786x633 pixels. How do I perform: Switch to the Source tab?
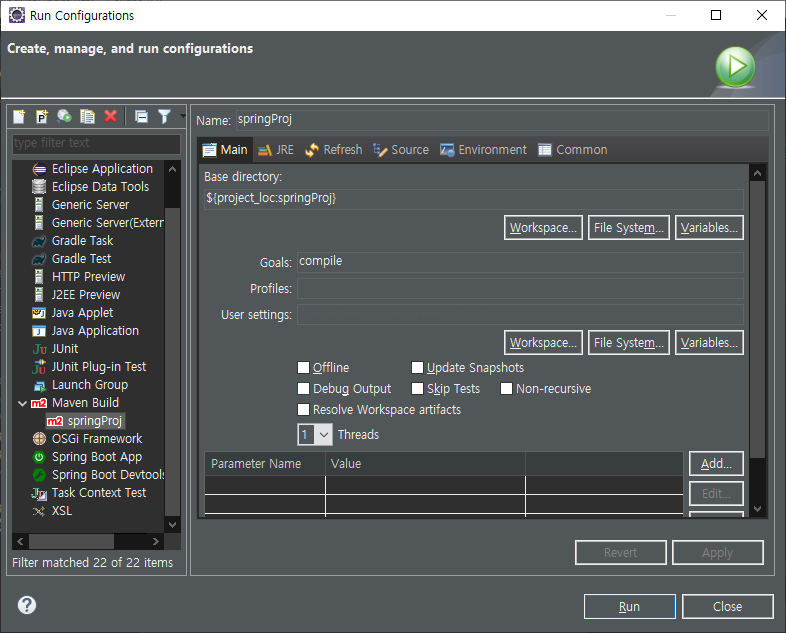pyautogui.click(x=401, y=150)
